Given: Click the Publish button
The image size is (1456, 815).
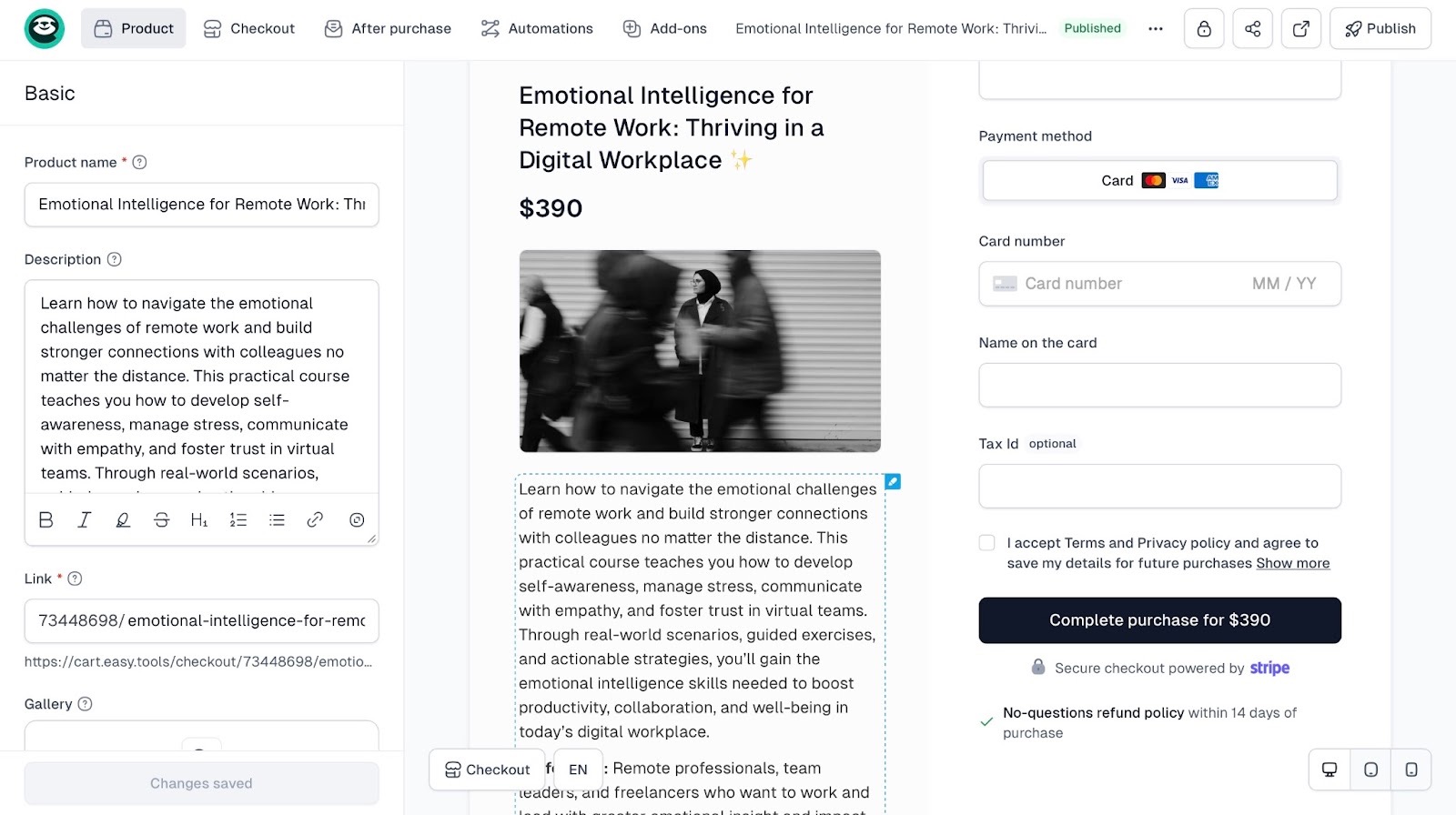Looking at the screenshot, I should [1380, 28].
